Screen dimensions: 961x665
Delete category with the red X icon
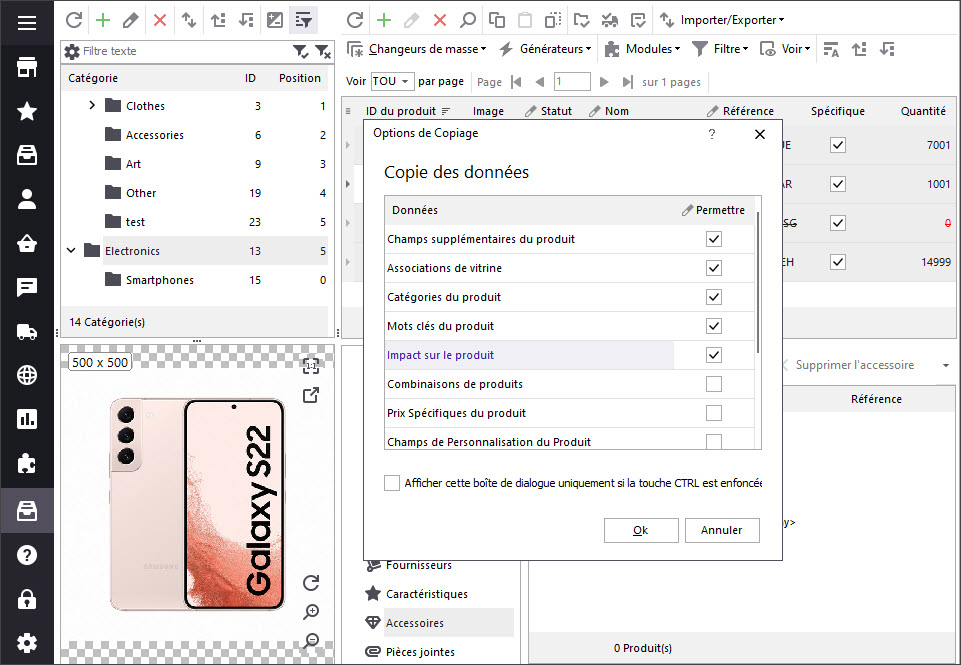(x=159, y=20)
